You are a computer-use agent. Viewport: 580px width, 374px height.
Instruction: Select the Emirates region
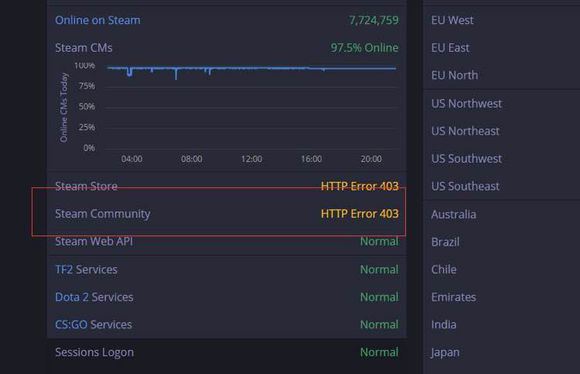[453, 297]
